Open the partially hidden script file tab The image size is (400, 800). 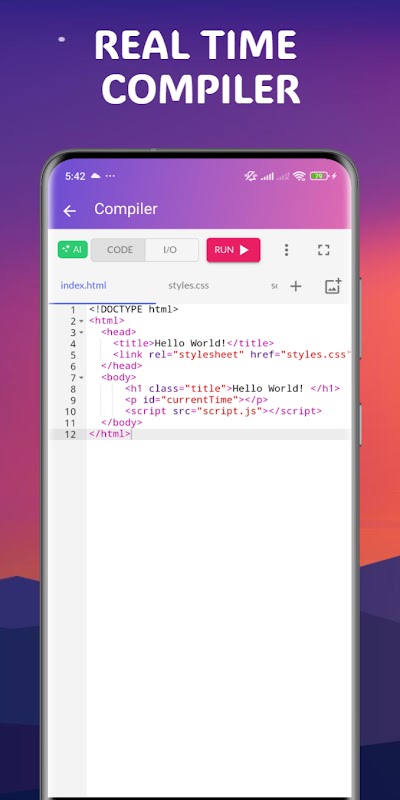(x=274, y=286)
